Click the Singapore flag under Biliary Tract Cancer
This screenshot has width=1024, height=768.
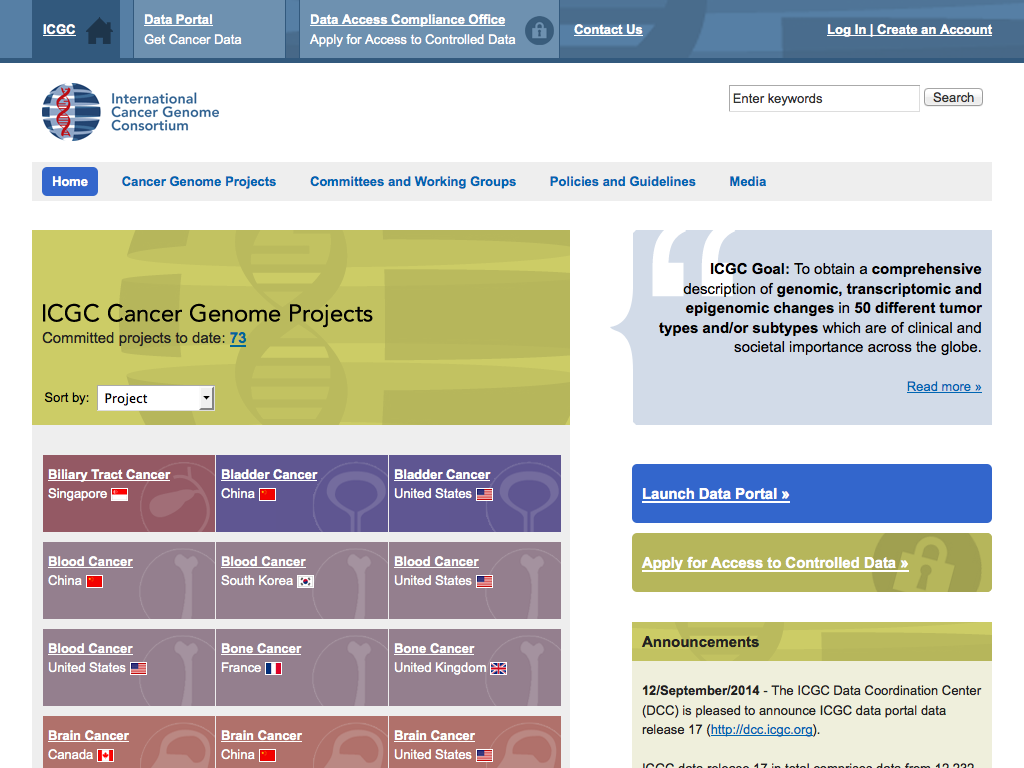[x=120, y=494]
